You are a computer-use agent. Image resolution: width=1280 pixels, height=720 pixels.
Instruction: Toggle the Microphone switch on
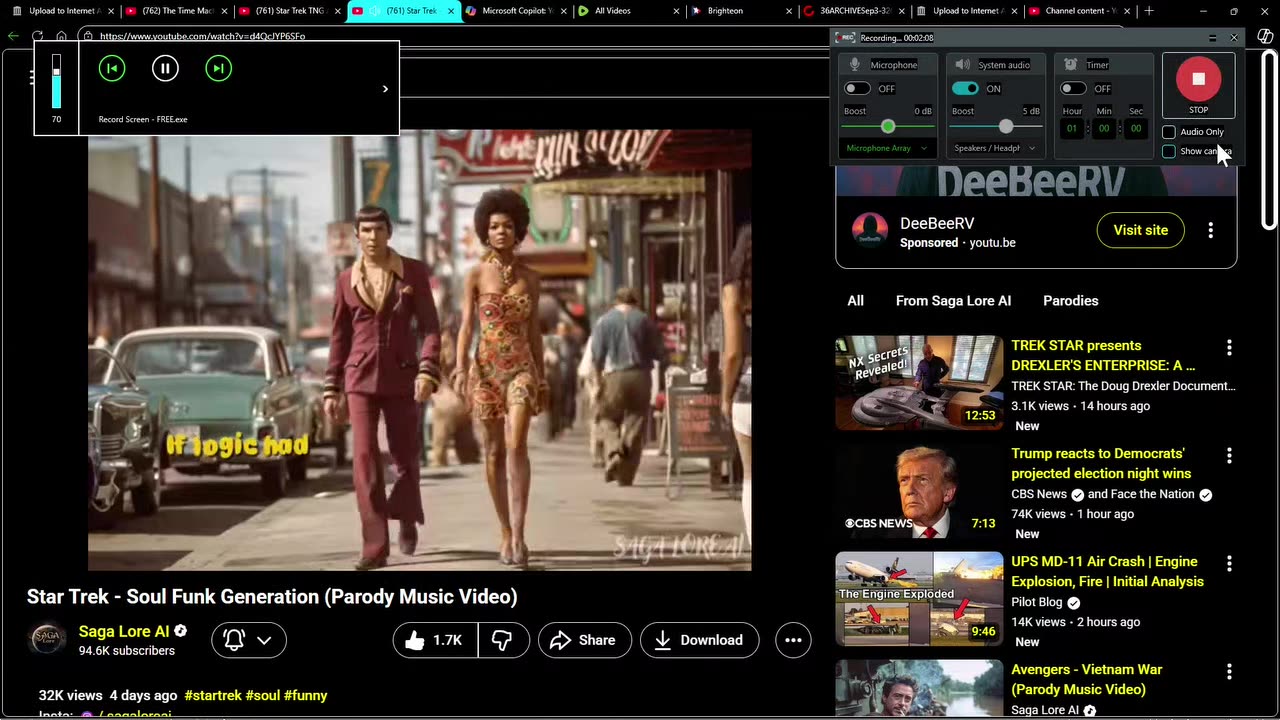click(x=857, y=89)
